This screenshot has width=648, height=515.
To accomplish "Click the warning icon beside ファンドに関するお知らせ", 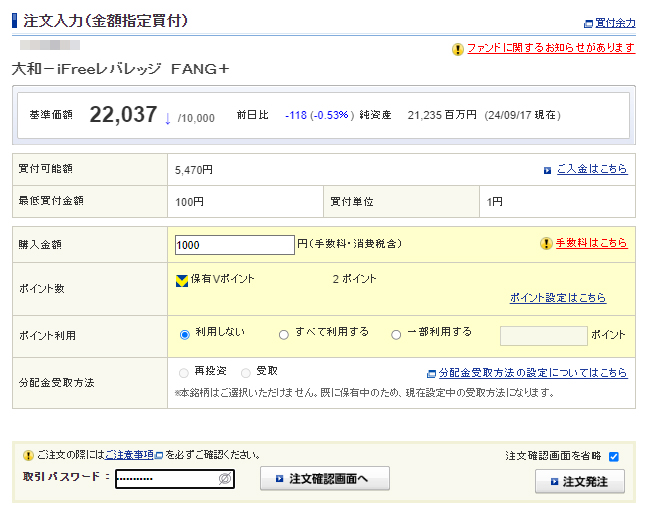I will click(x=458, y=48).
